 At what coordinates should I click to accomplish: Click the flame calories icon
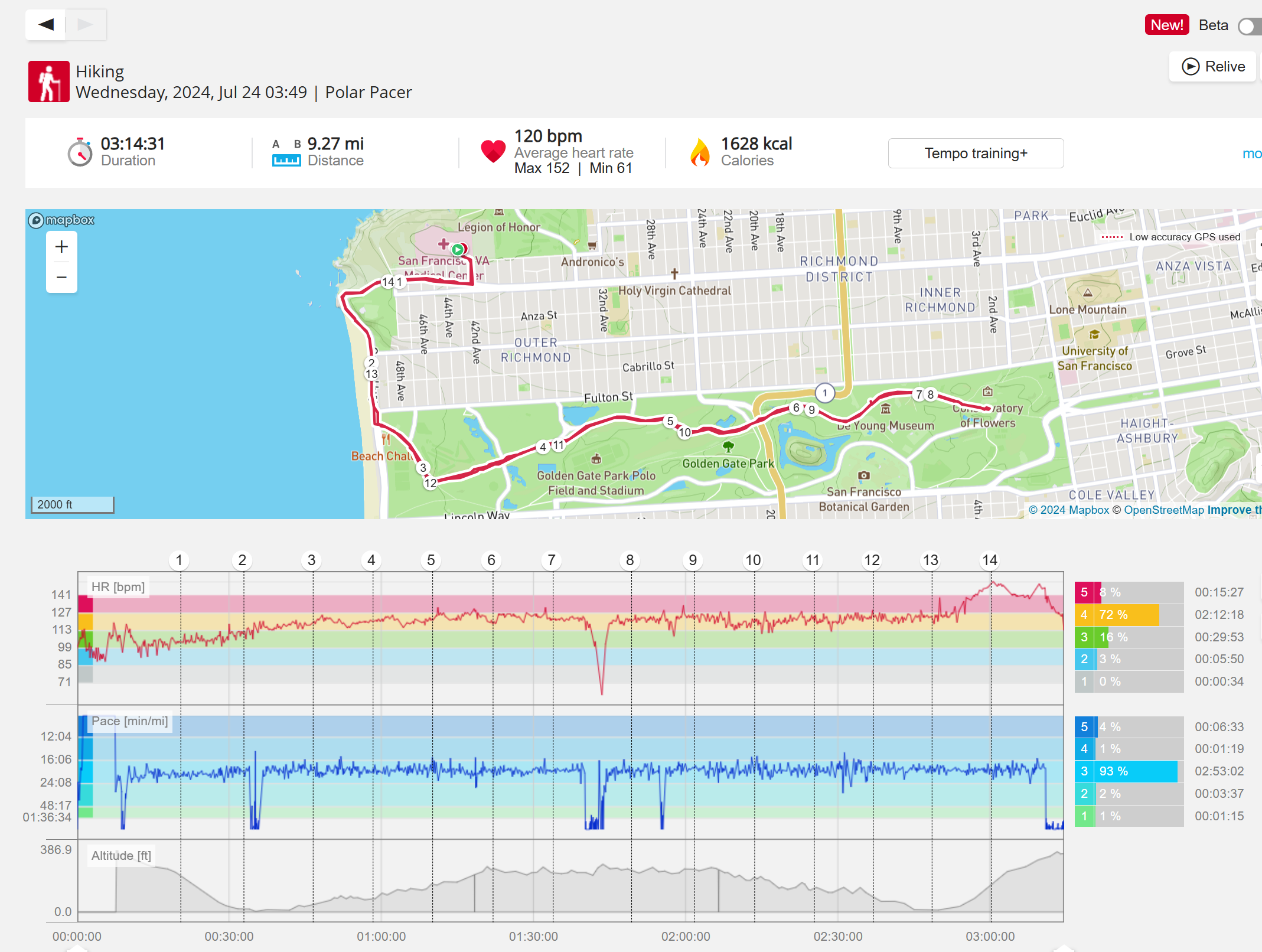coord(700,152)
